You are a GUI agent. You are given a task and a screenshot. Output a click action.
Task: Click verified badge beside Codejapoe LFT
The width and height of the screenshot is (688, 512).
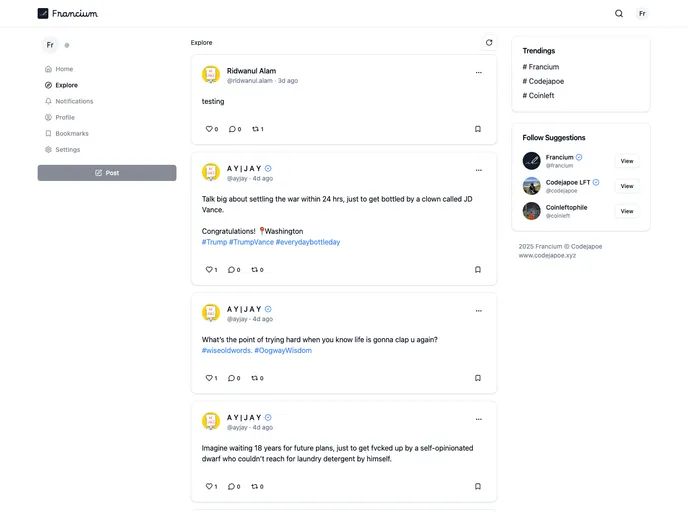point(596,182)
